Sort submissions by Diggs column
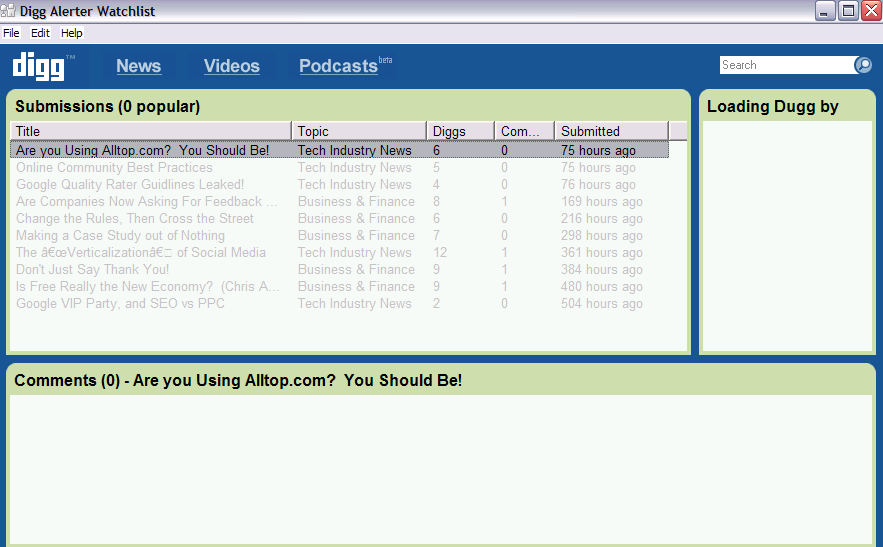Image resolution: width=883 pixels, height=547 pixels. [x=461, y=131]
